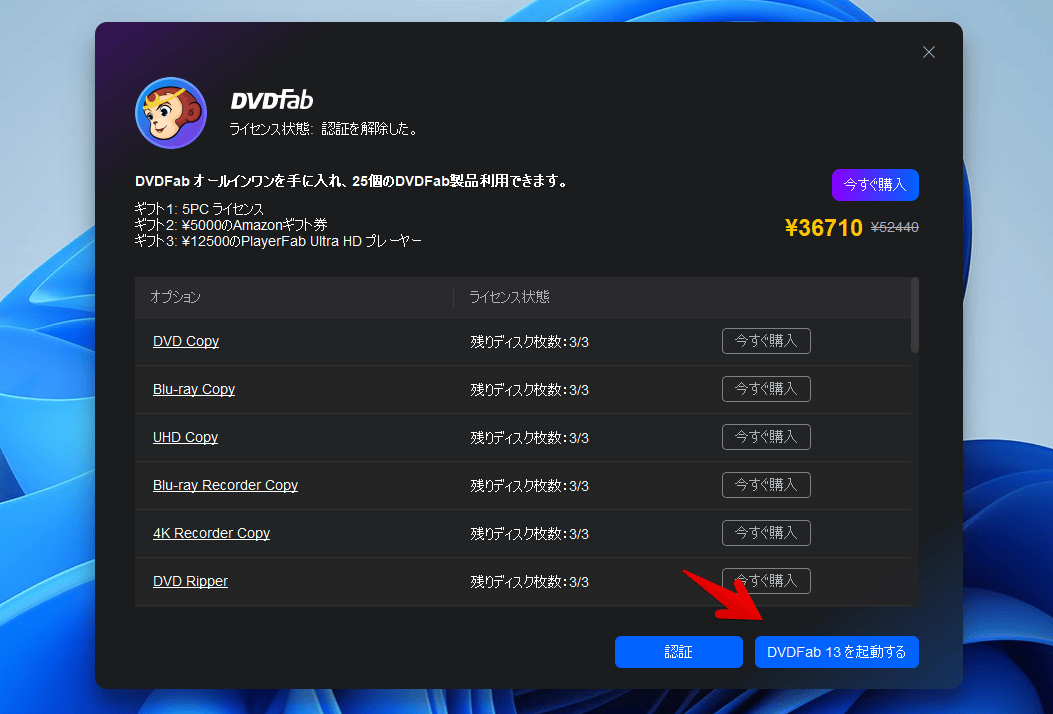Close the DVDFab license dialog
The width and height of the screenshot is (1053, 714).
(929, 52)
